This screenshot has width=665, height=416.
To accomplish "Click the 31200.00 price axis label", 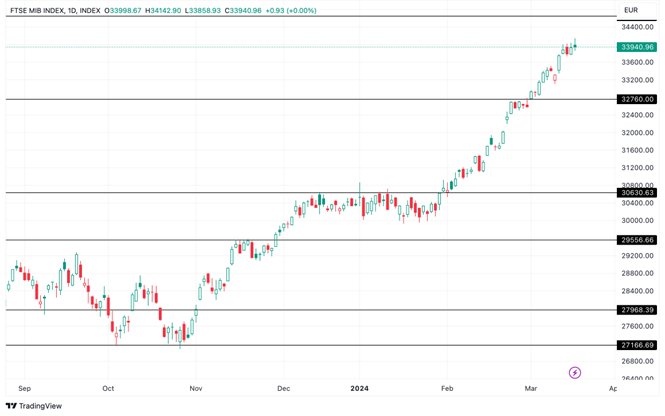I will [637, 168].
